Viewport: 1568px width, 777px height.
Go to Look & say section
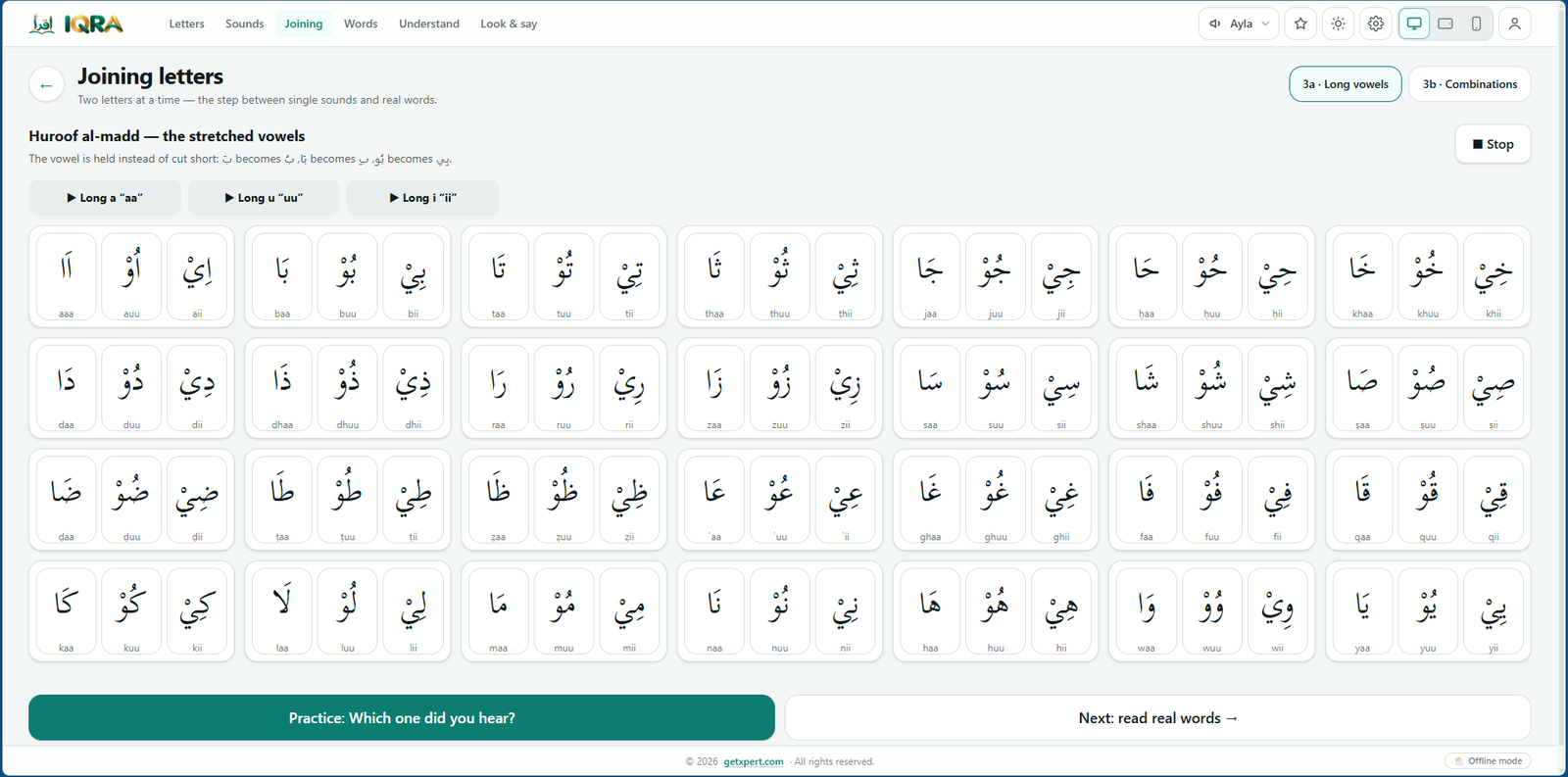coord(509,24)
